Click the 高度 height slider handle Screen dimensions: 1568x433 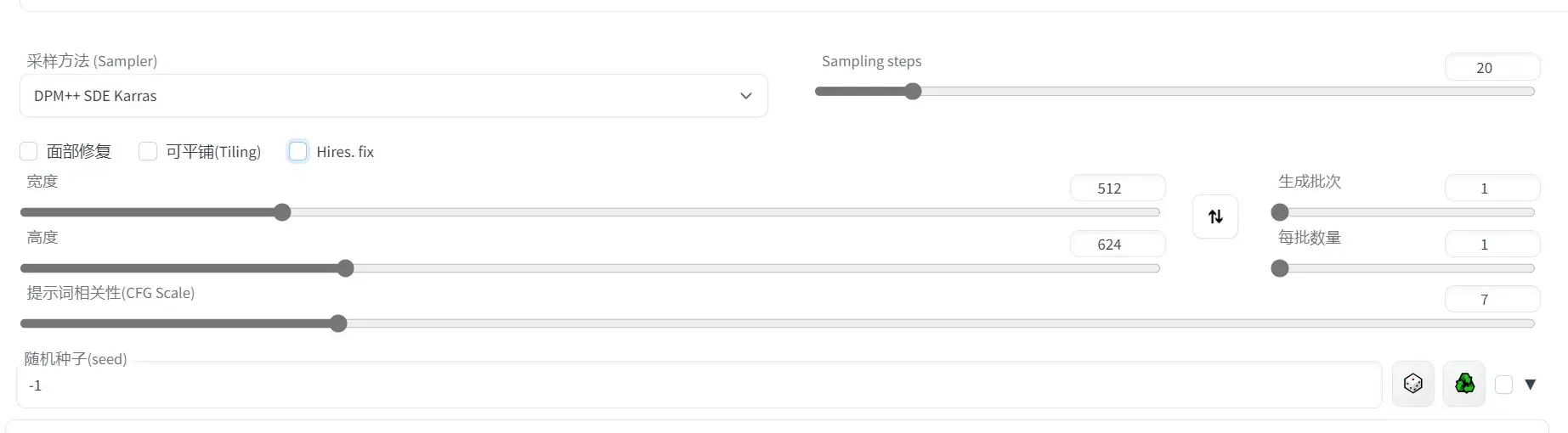345,268
